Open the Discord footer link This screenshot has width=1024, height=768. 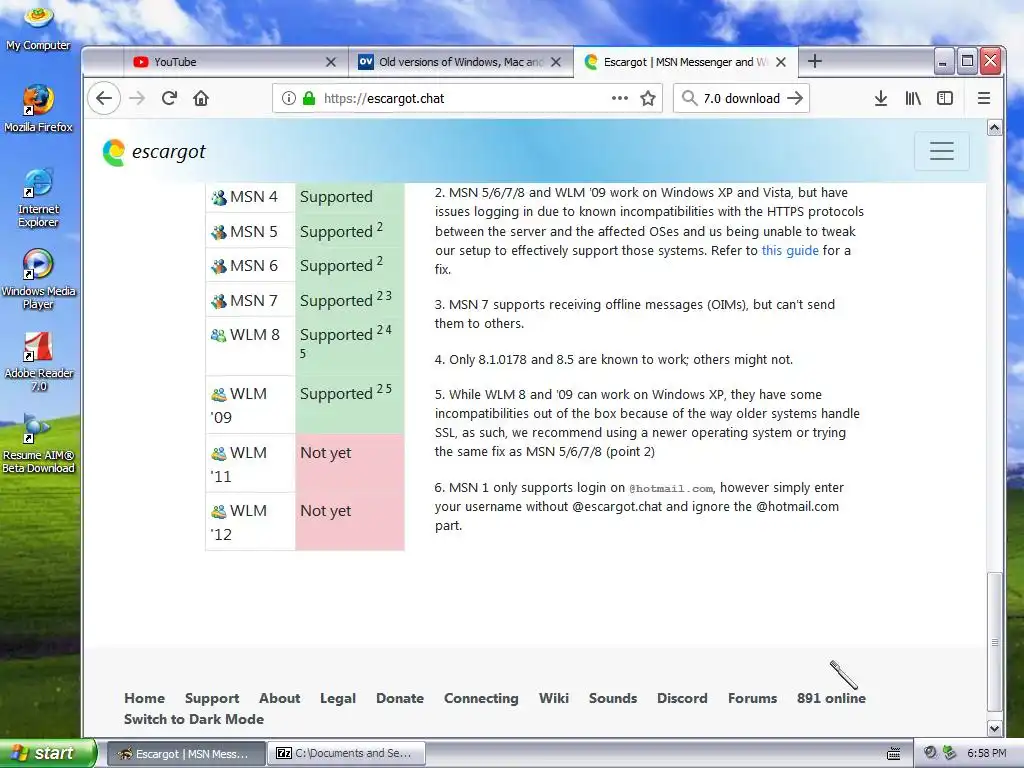tap(682, 698)
